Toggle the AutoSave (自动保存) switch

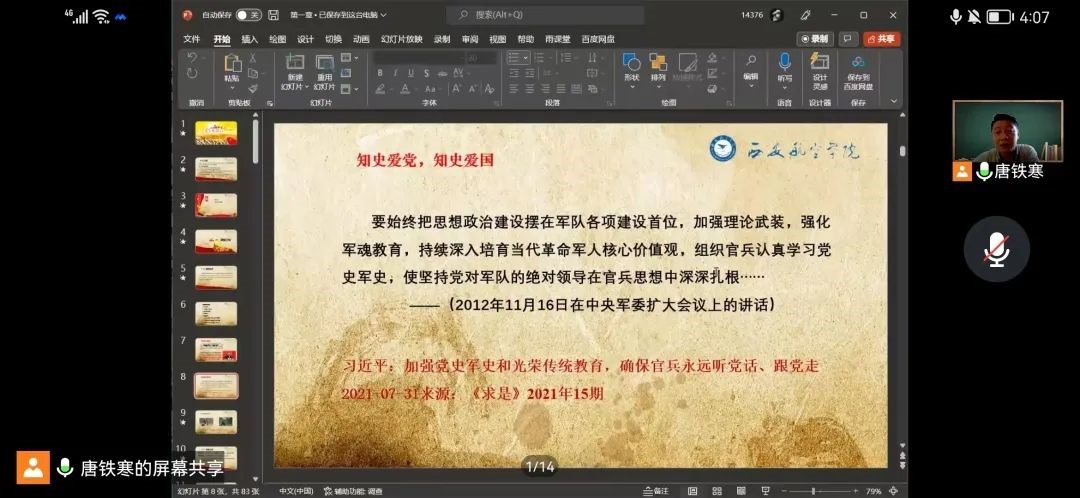tap(248, 15)
